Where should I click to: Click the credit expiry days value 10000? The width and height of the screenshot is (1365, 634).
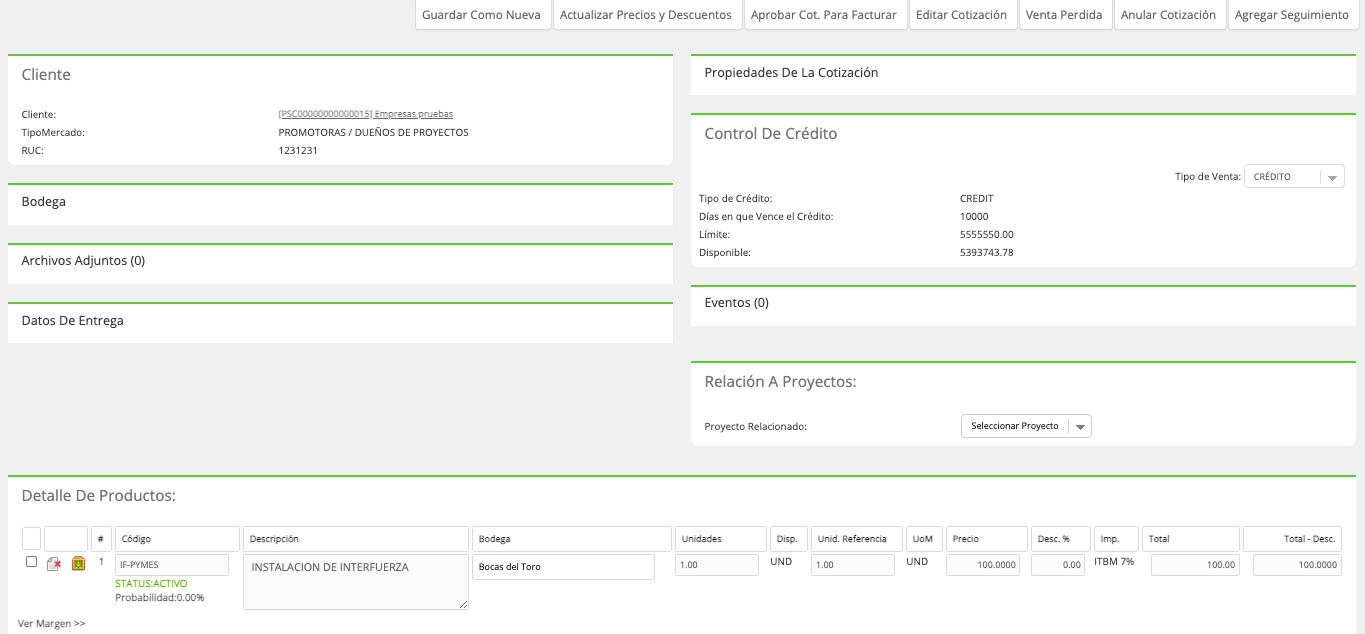point(974,216)
